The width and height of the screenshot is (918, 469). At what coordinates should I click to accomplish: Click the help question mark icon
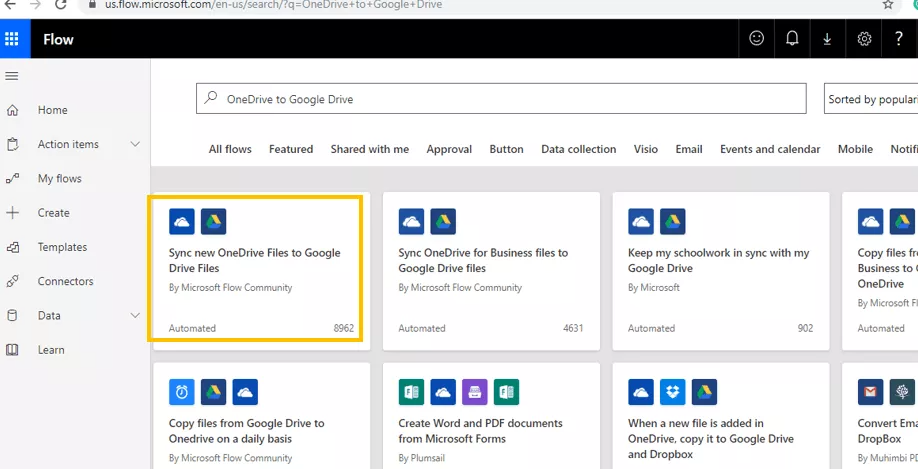point(899,39)
